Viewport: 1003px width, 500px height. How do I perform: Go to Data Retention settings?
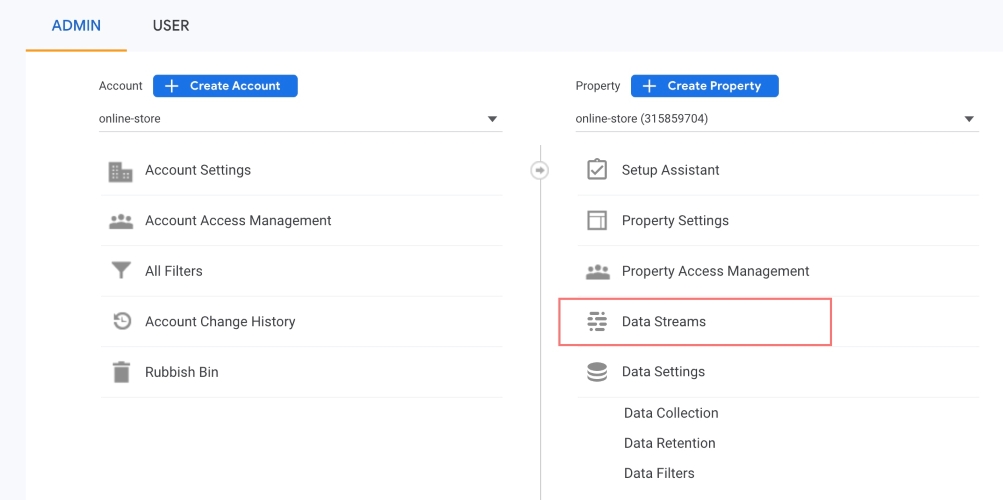point(669,443)
